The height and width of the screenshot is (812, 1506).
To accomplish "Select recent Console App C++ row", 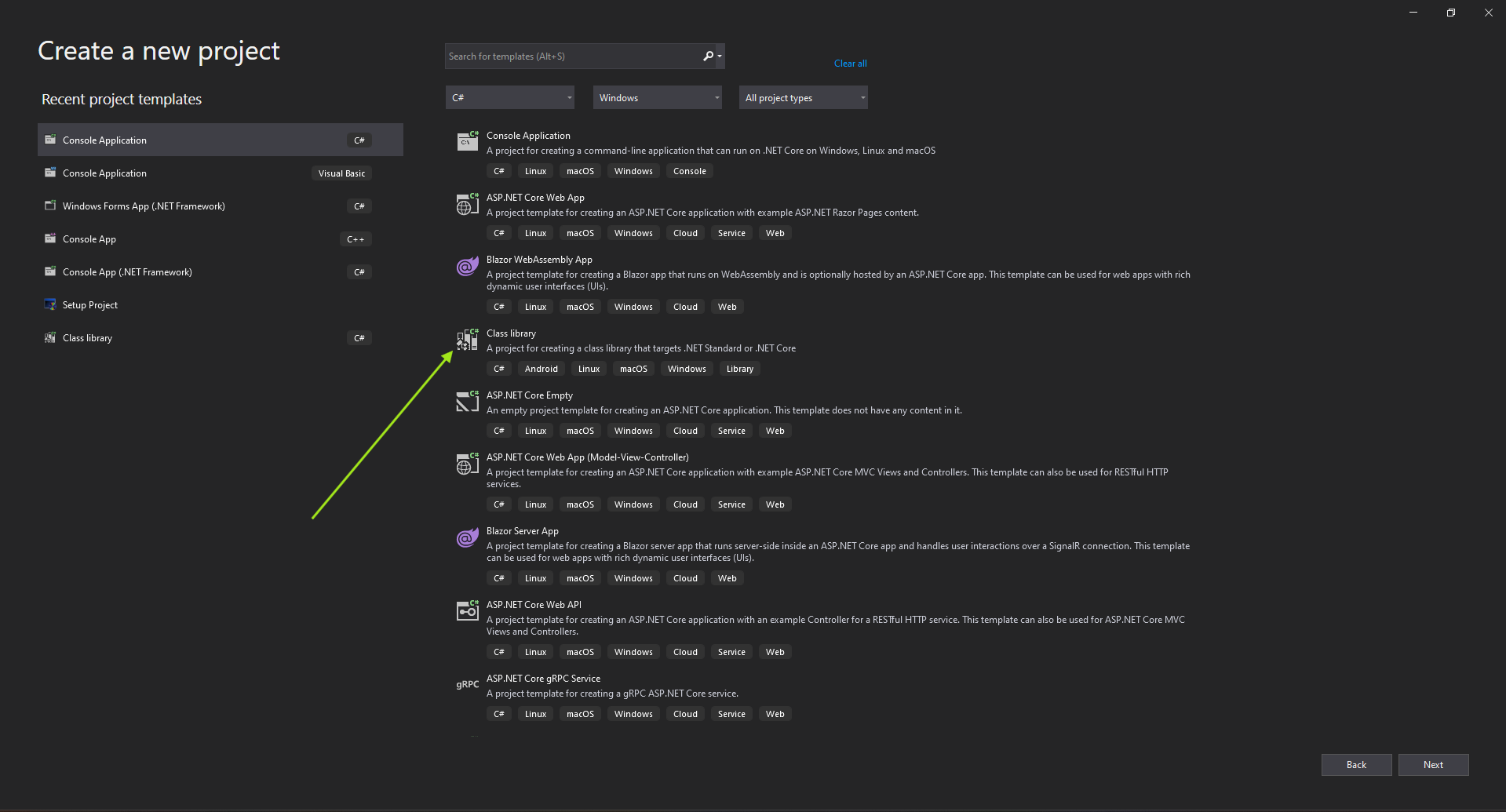I will coord(221,239).
